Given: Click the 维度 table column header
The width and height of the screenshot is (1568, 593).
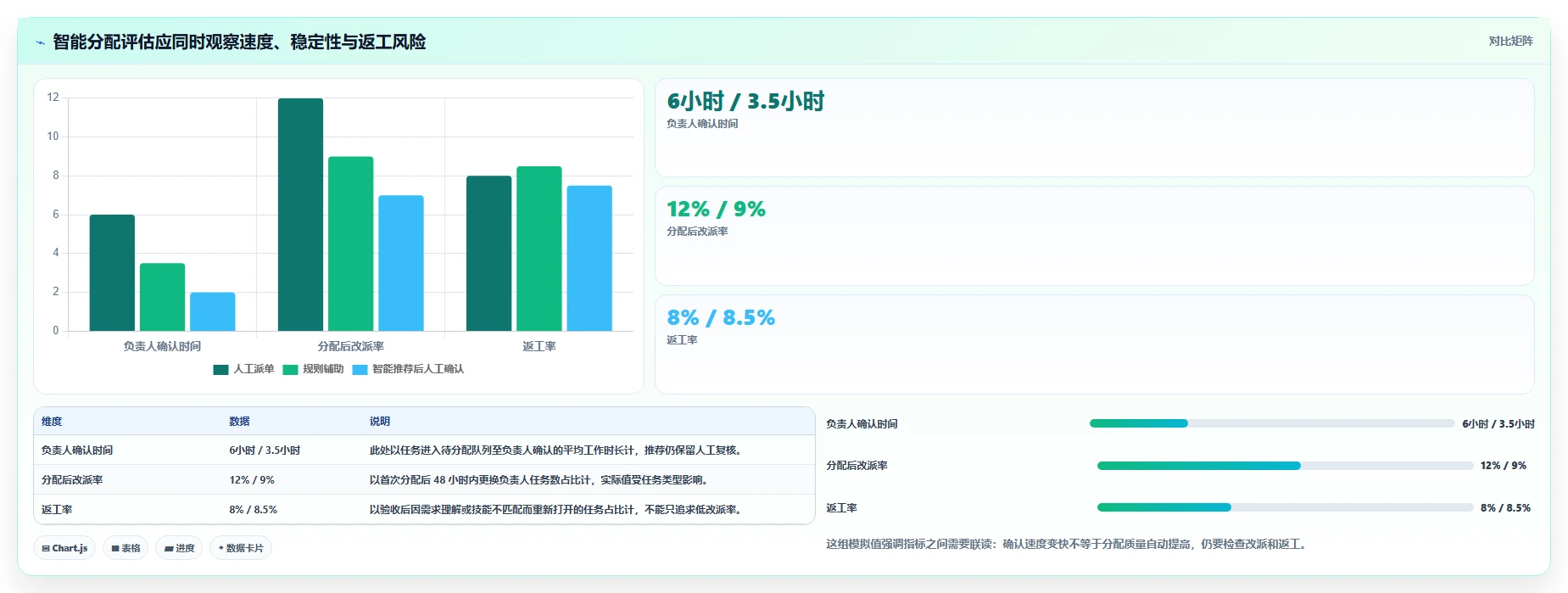Looking at the screenshot, I should [x=52, y=422].
